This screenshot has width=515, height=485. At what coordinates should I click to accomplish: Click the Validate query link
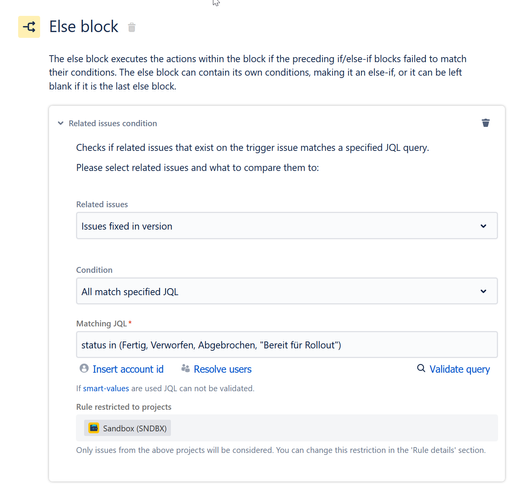(x=460, y=369)
